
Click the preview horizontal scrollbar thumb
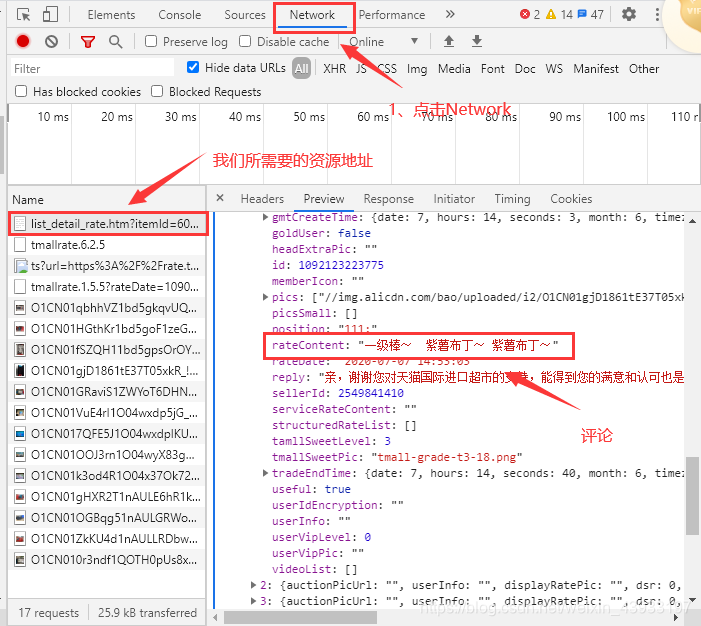coord(300,618)
